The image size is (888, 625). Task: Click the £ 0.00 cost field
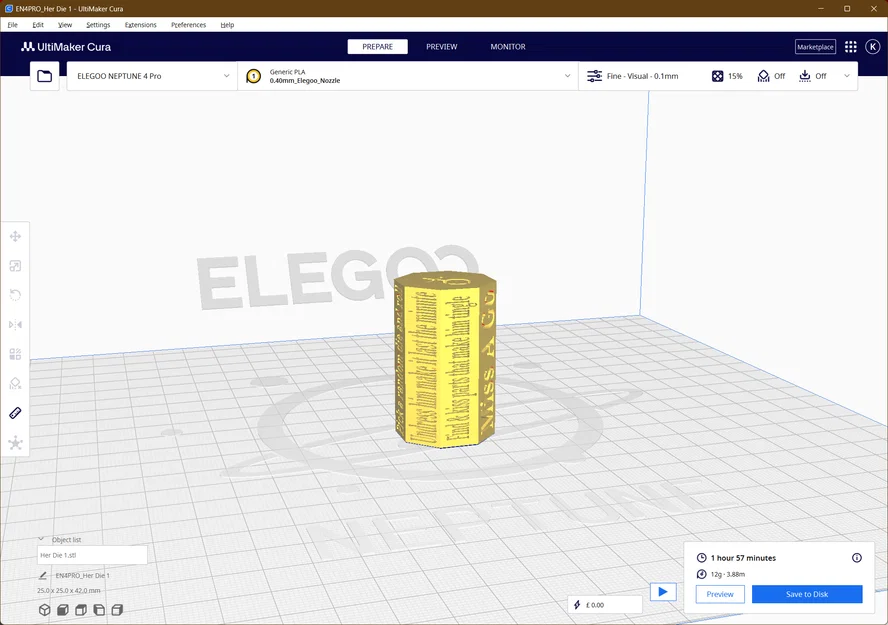pyautogui.click(x=605, y=605)
